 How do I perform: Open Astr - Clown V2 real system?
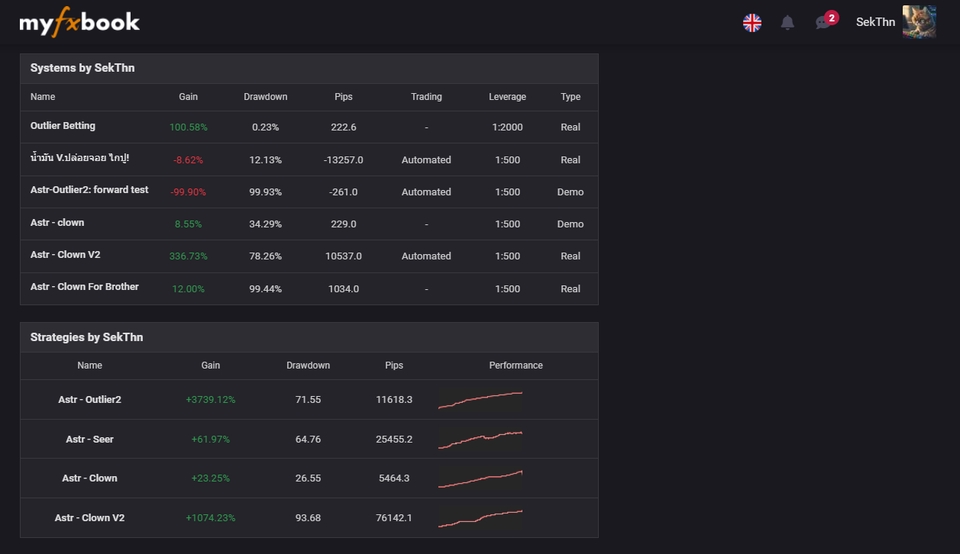(x=66, y=255)
